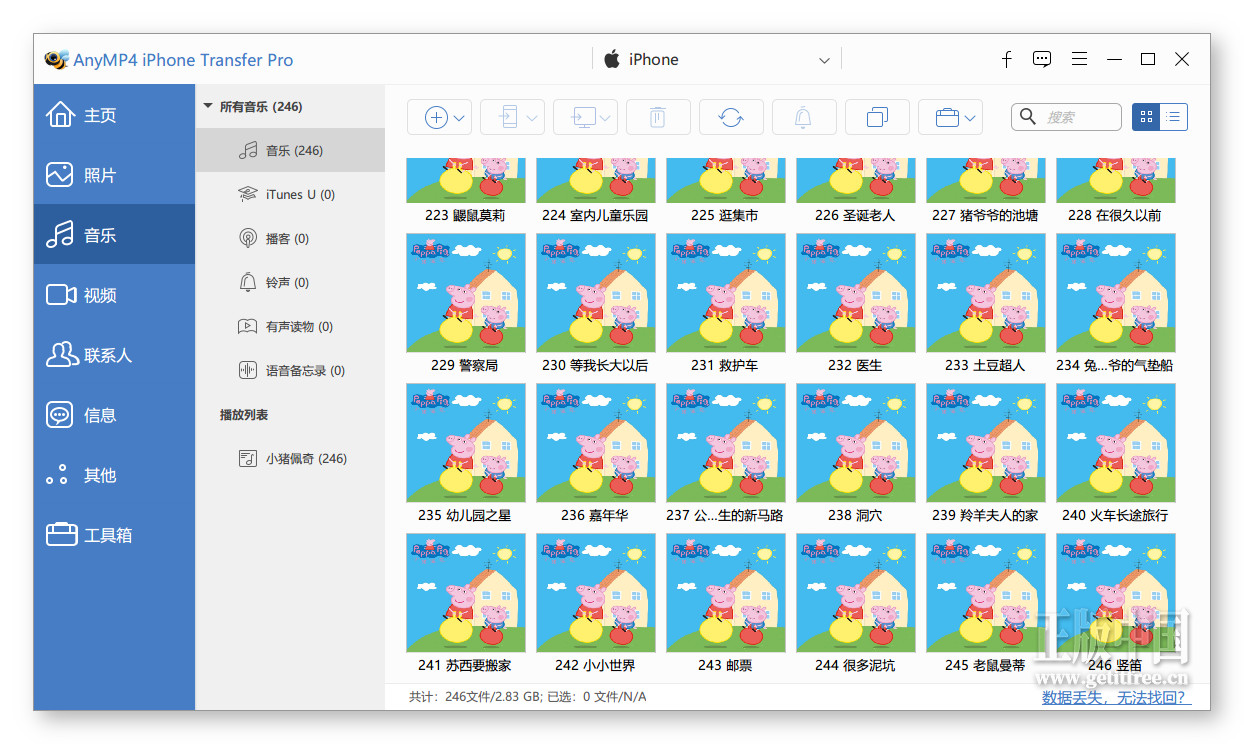Select the 239 羚羊夫人的家 thumbnail
The width and height of the screenshot is (1244, 744).
click(986, 443)
